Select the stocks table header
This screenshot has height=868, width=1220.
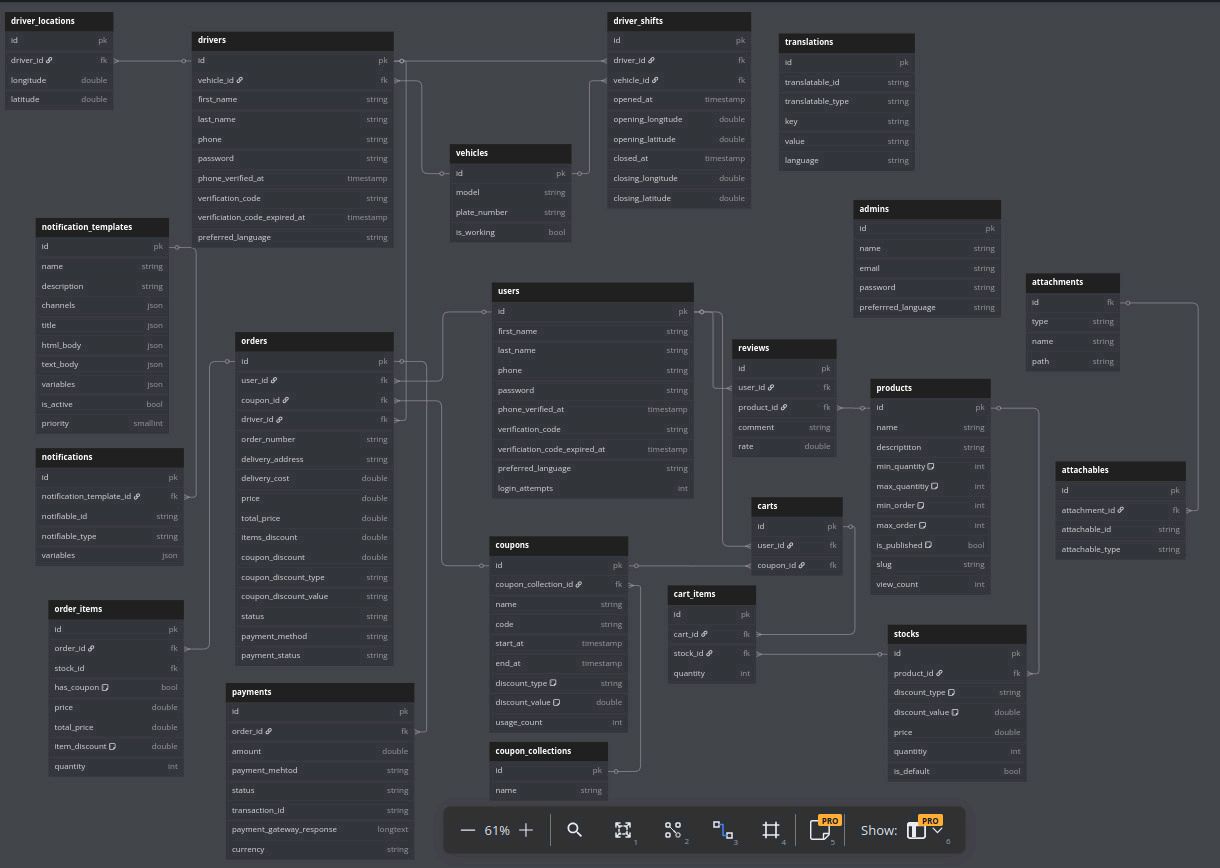pos(957,634)
